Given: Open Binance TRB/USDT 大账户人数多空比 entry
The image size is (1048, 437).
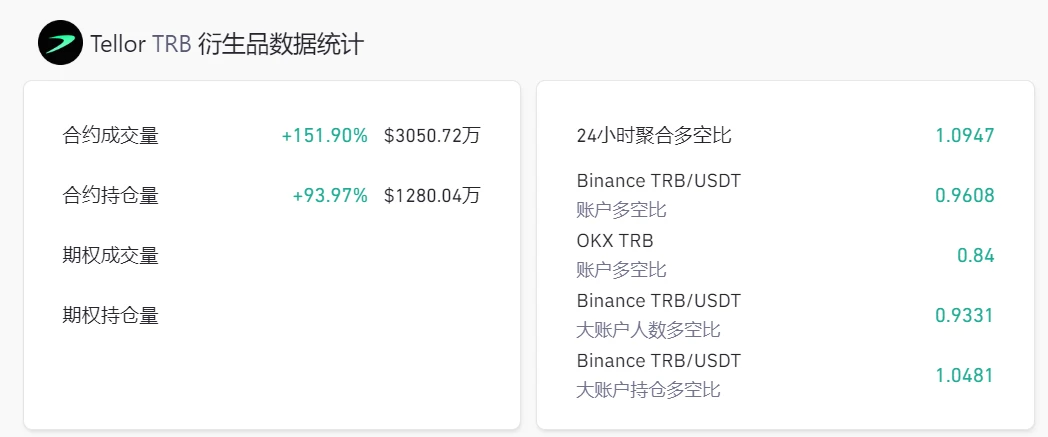Looking at the screenshot, I should pyautogui.click(x=658, y=315).
